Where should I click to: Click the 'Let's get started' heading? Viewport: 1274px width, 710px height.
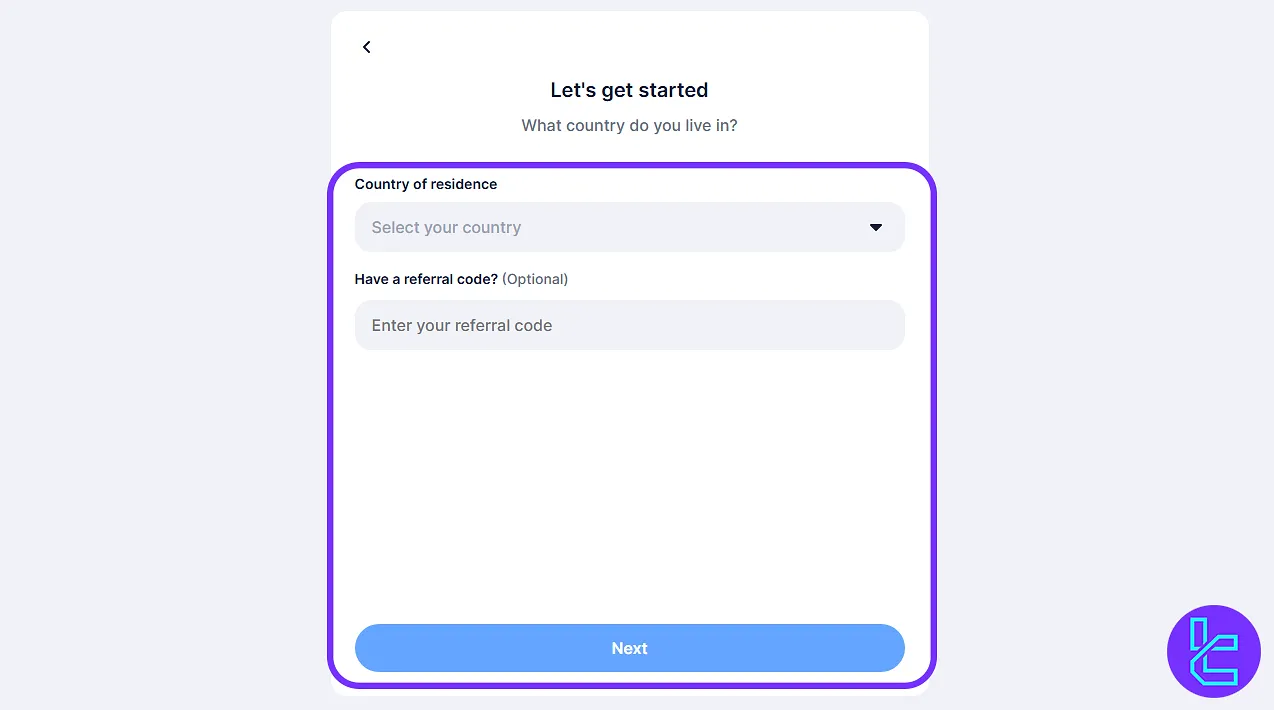click(629, 90)
